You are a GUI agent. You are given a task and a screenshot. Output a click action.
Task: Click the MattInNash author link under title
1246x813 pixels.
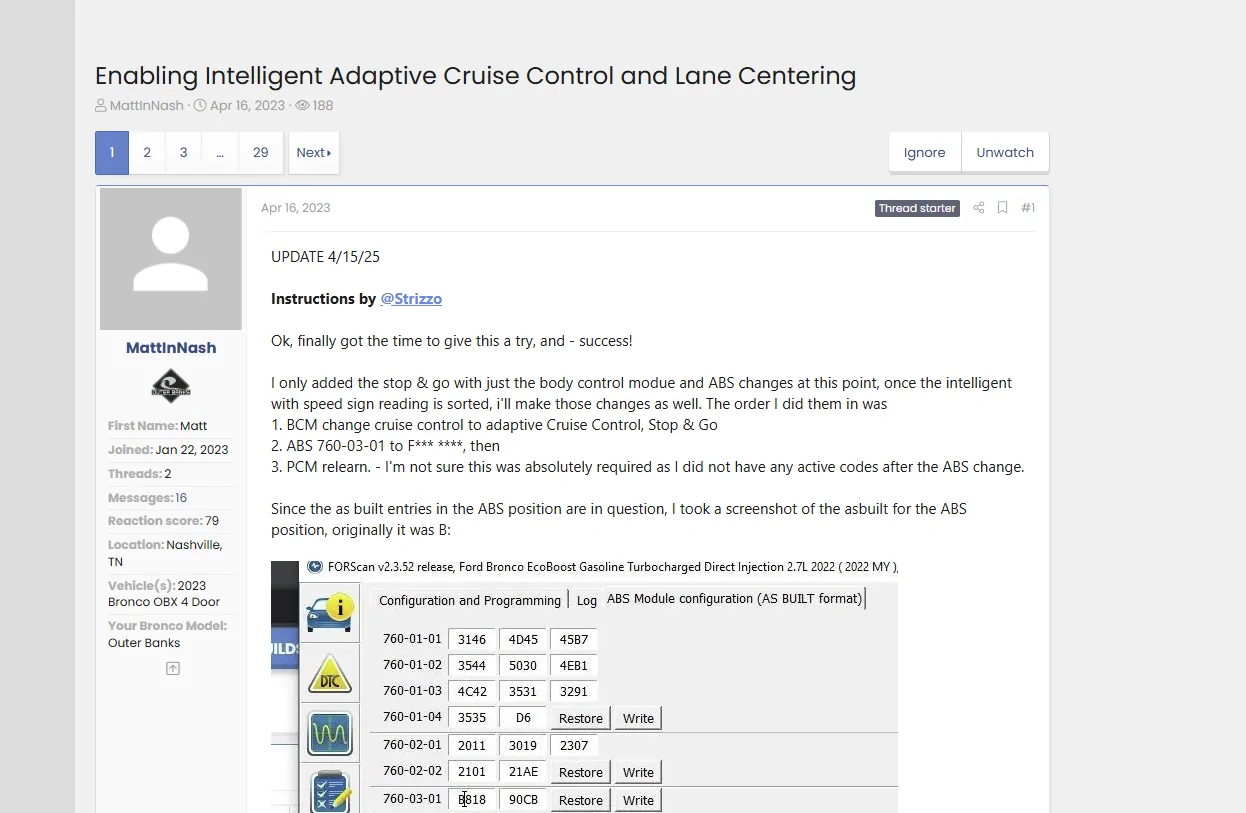(146, 105)
